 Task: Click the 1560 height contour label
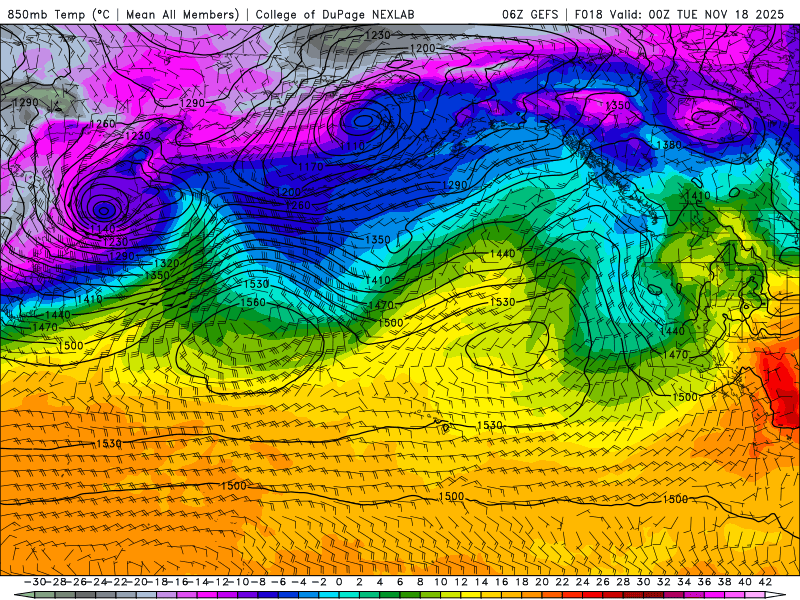point(253,302)
